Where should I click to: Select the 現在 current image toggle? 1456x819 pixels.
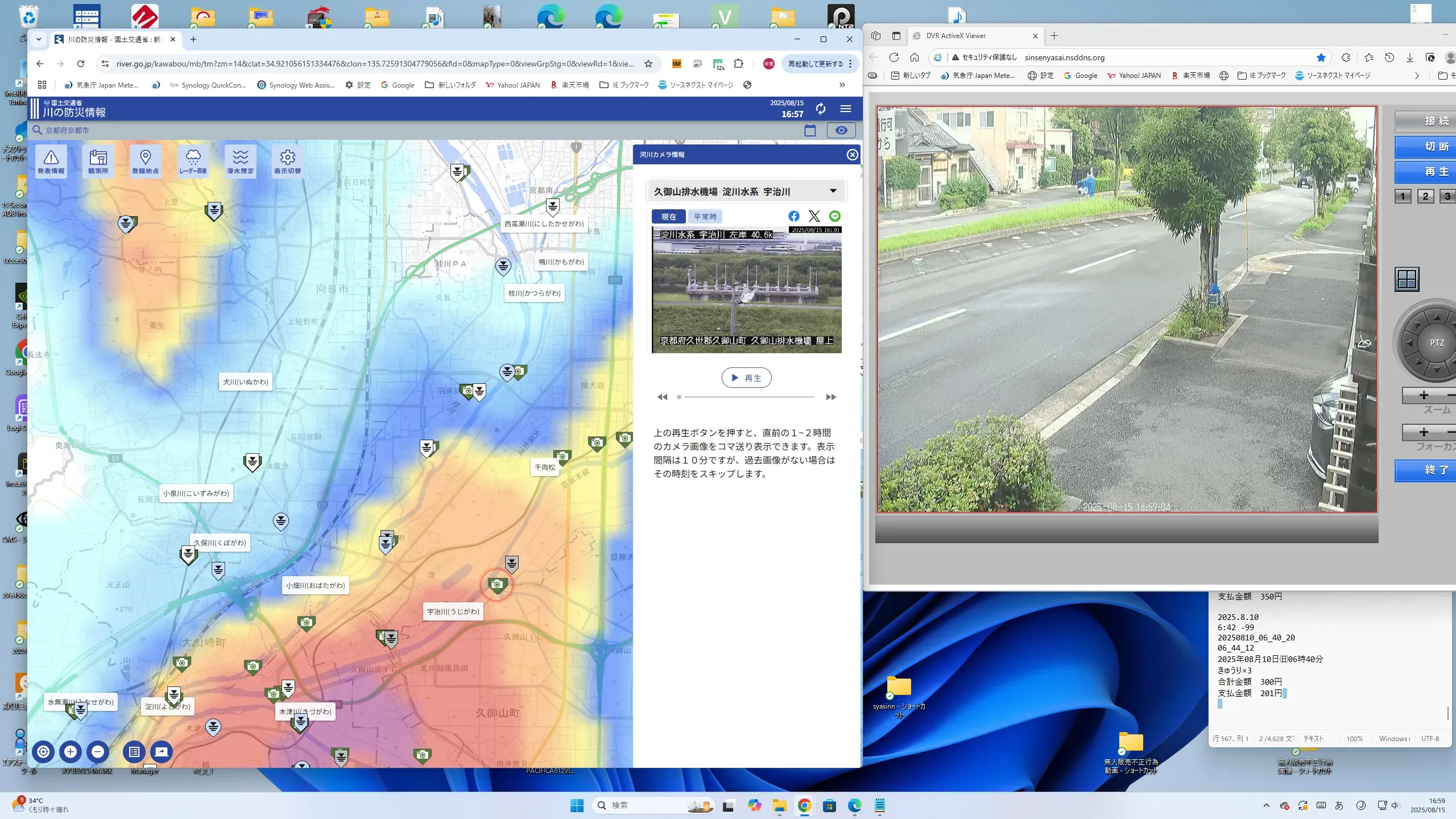669,217
